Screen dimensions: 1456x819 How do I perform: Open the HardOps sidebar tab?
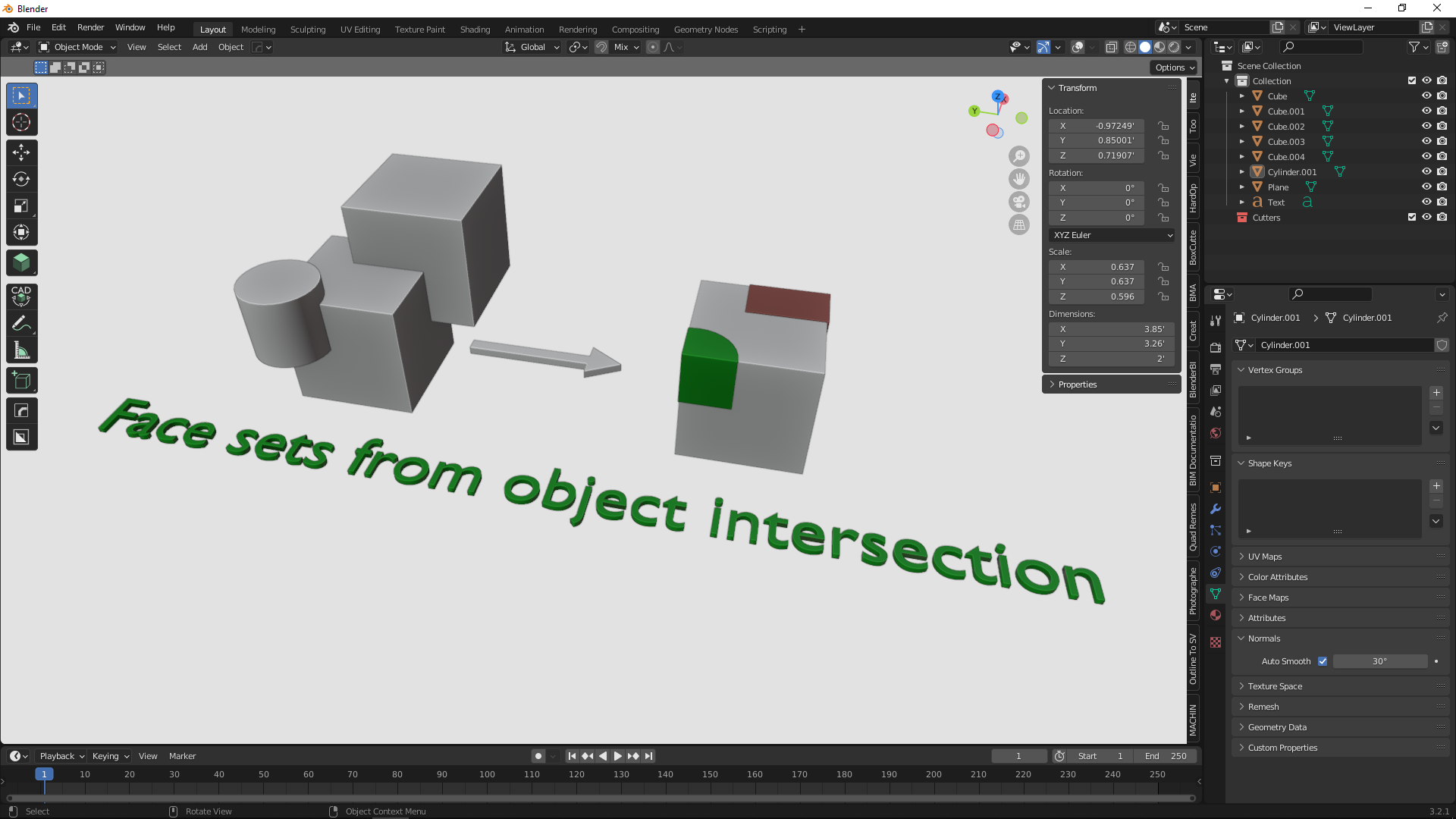tap(1193, 198)
